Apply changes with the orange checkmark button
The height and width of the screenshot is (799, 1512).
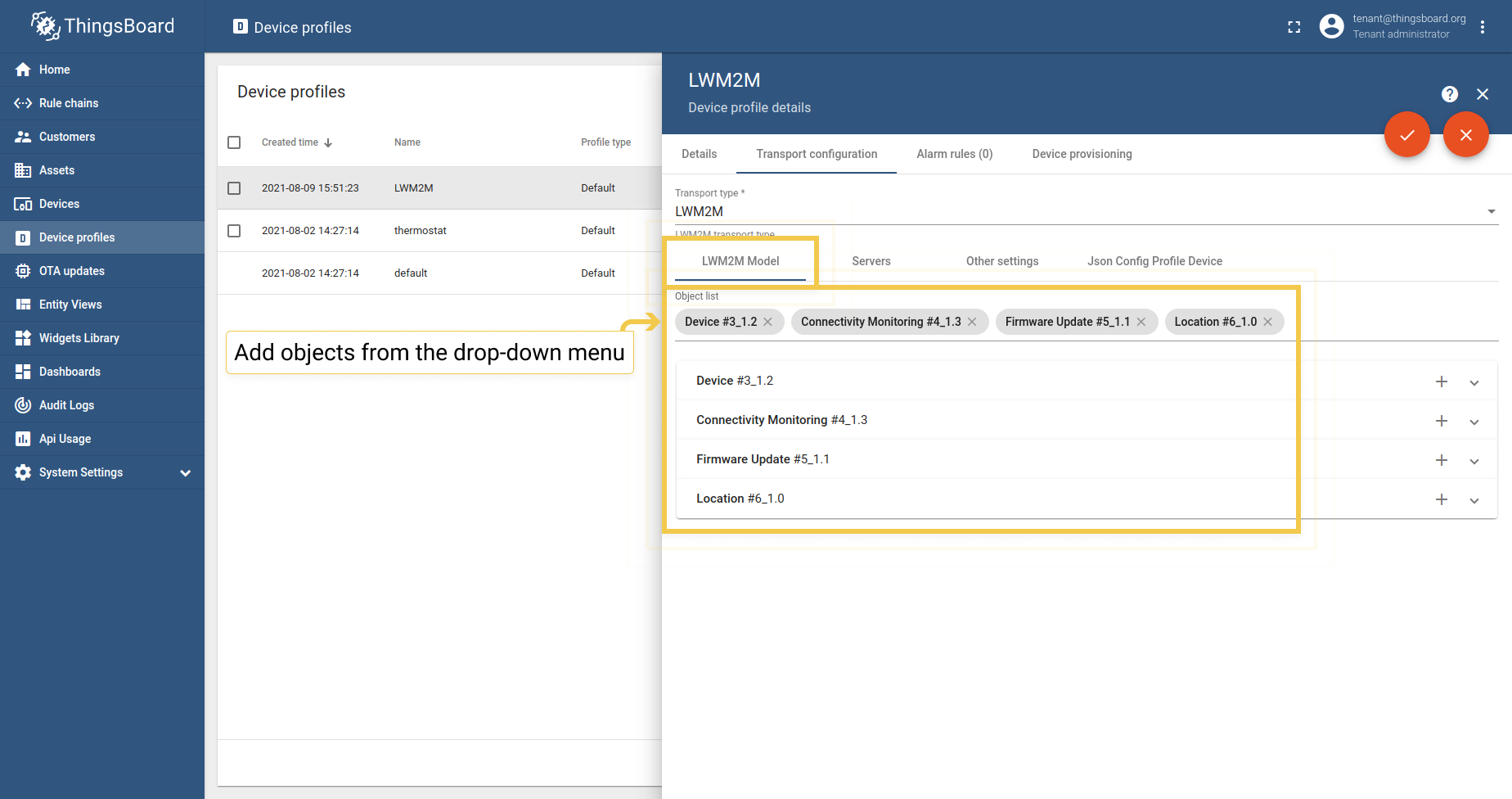(1406, 134)
